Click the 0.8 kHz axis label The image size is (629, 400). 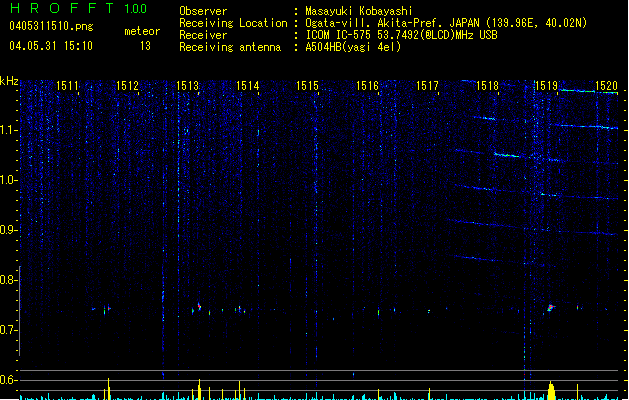(x=9, y=280)
